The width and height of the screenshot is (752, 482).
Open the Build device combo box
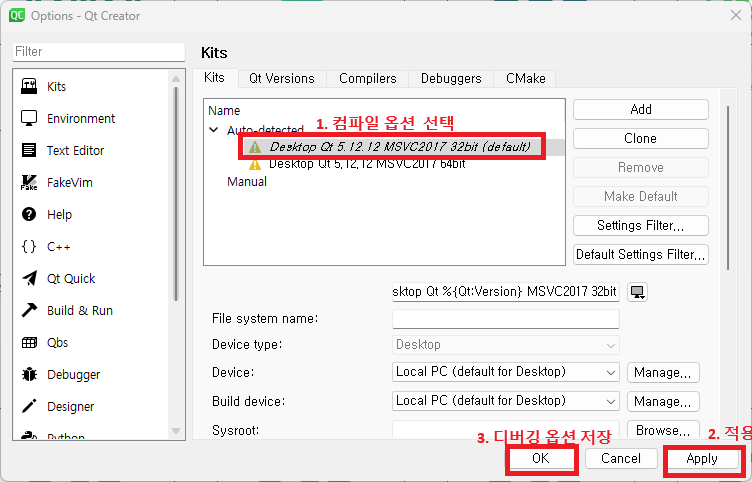click(x=505, y=401)
